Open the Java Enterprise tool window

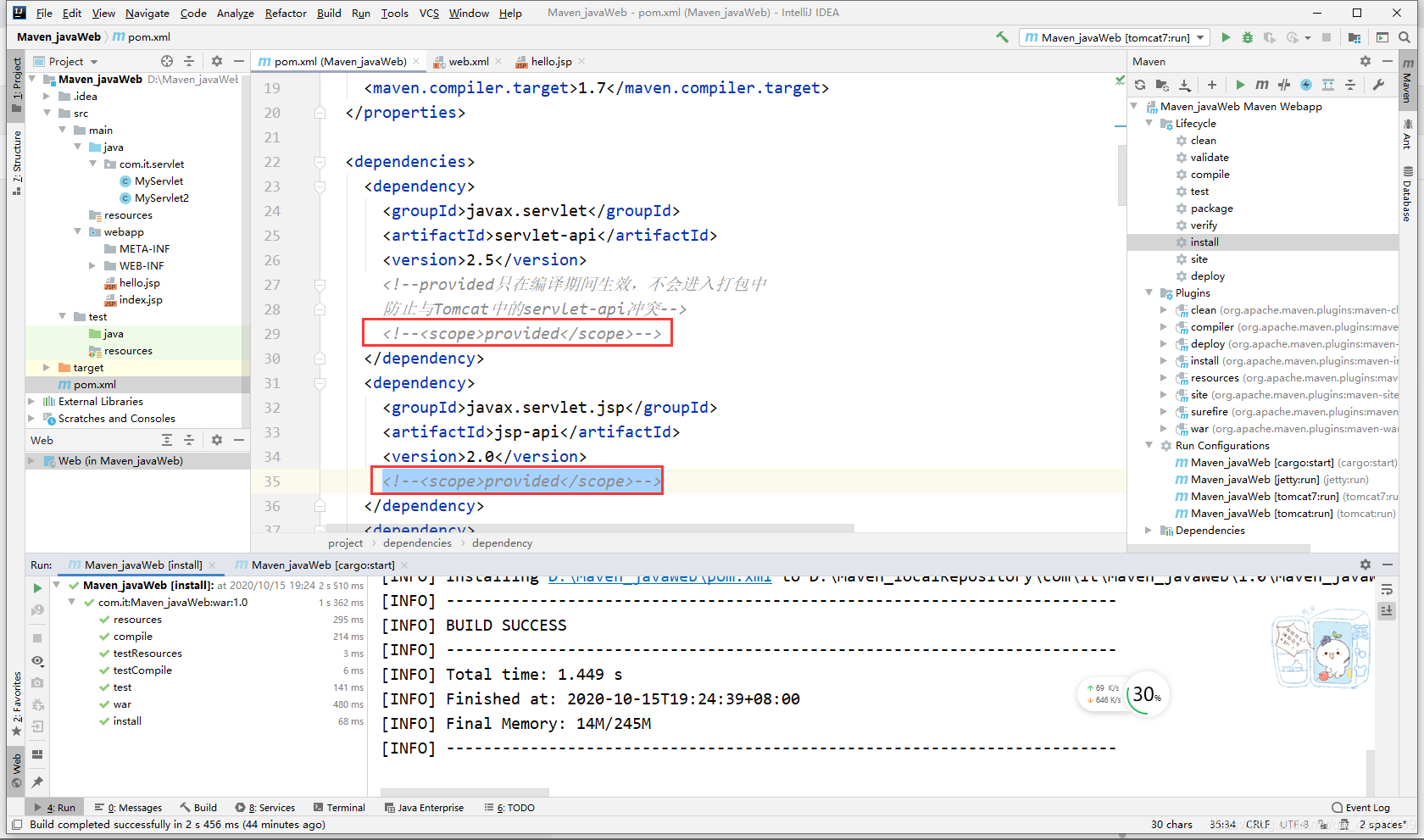pyautogui.click(x=425, y=808)
